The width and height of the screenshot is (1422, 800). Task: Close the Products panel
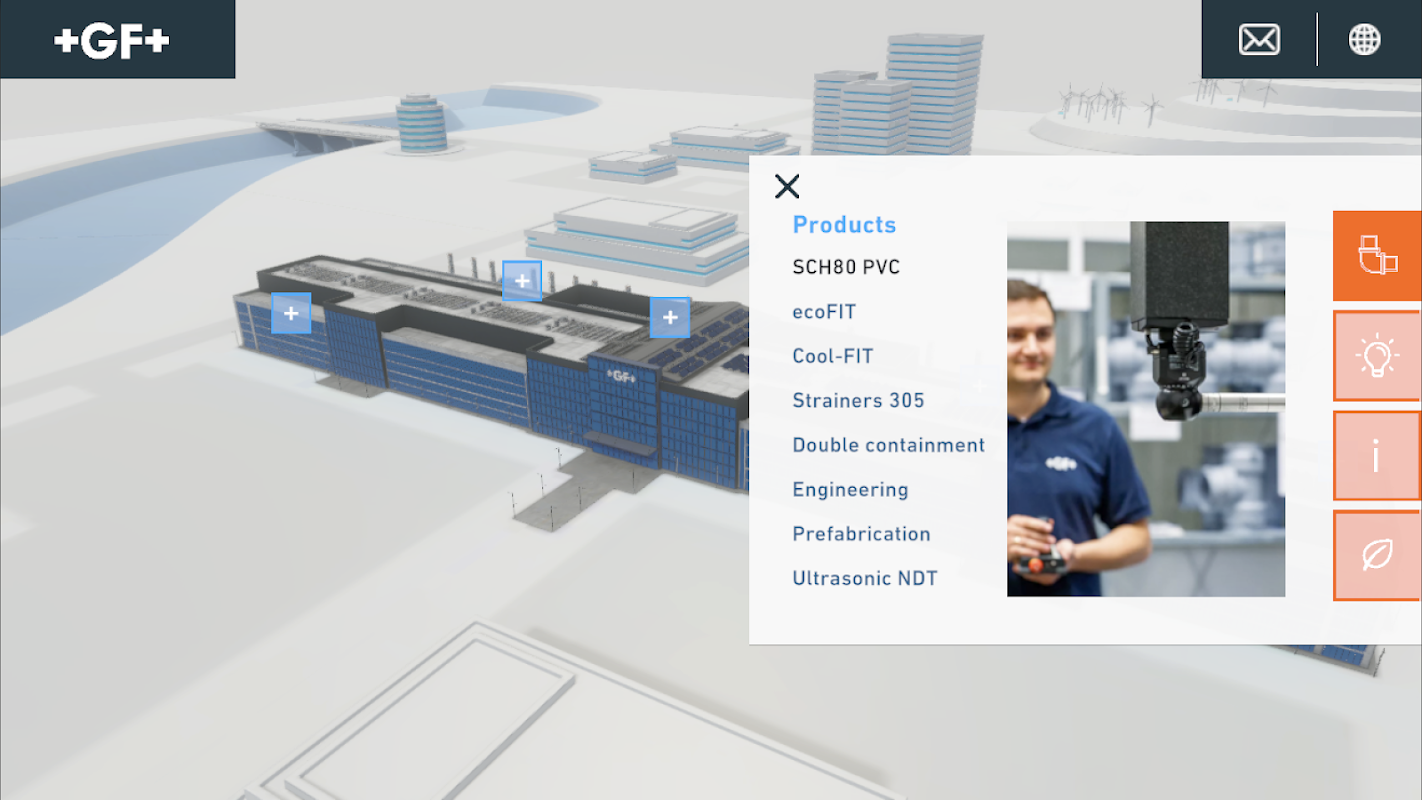pos(787,186)
